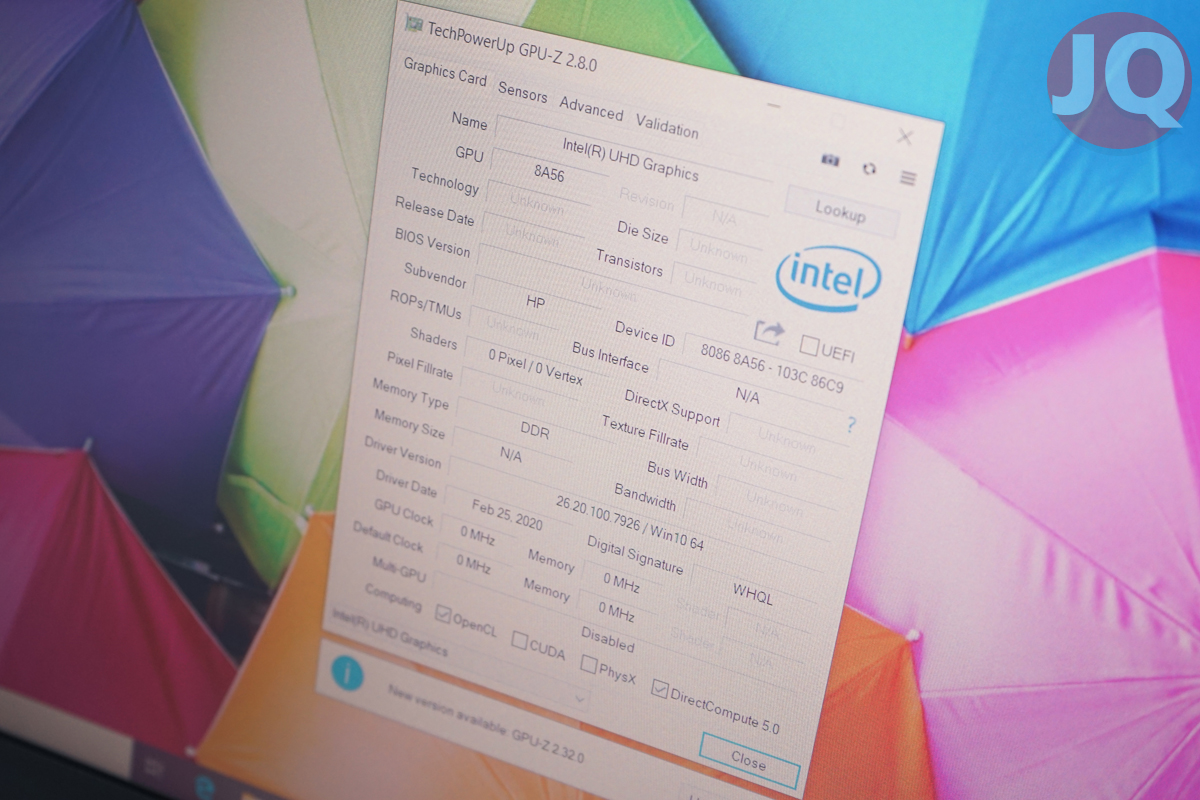Click the GPU field showing 8A56
This screenshot has width=1200, height=800.
pos(549,171)
